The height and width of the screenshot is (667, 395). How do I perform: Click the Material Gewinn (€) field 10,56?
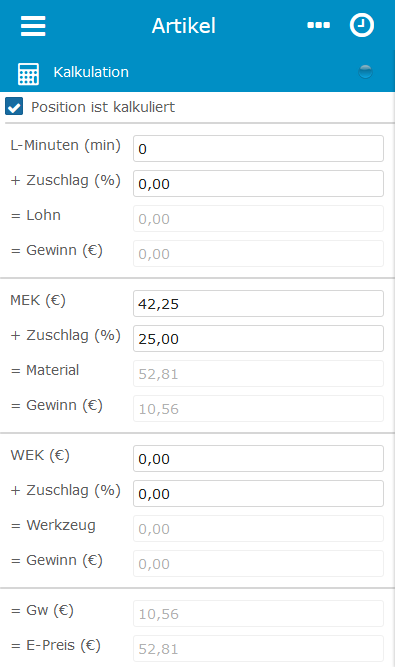coord(259,408)
